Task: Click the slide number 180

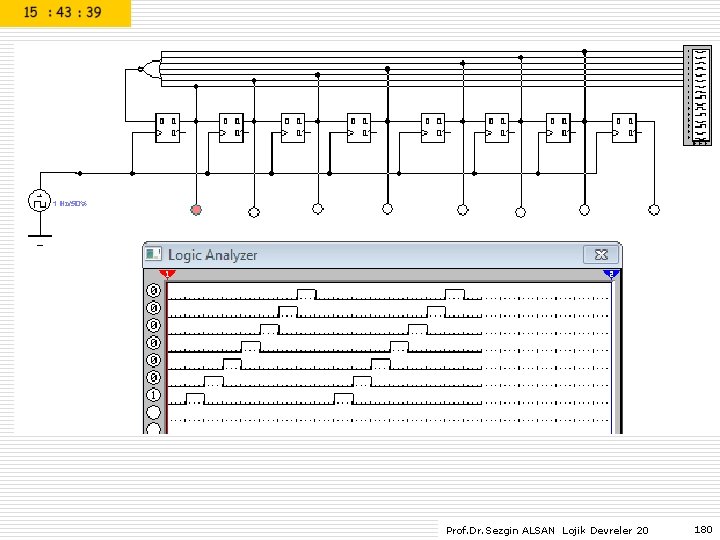Action: point(703,529)
